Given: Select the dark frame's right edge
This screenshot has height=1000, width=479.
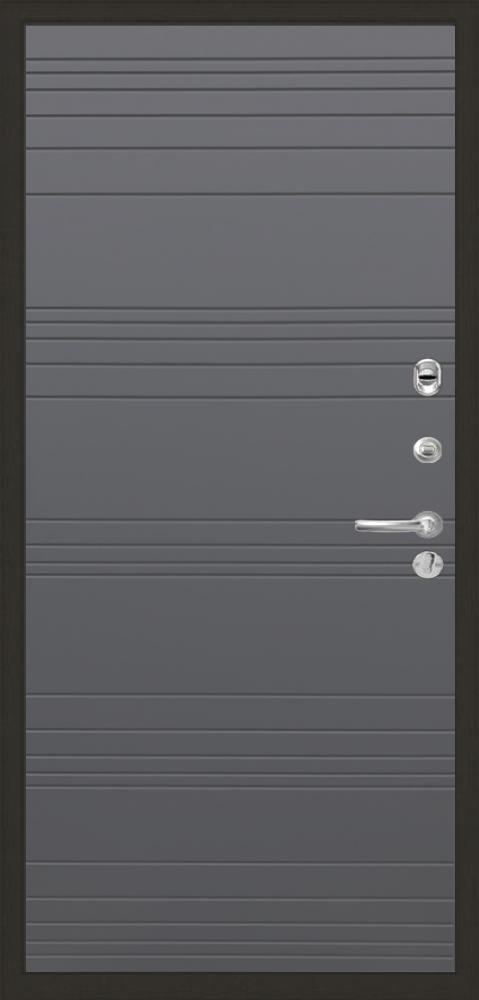Looking at the screenshot, I should tap(467, 500).
